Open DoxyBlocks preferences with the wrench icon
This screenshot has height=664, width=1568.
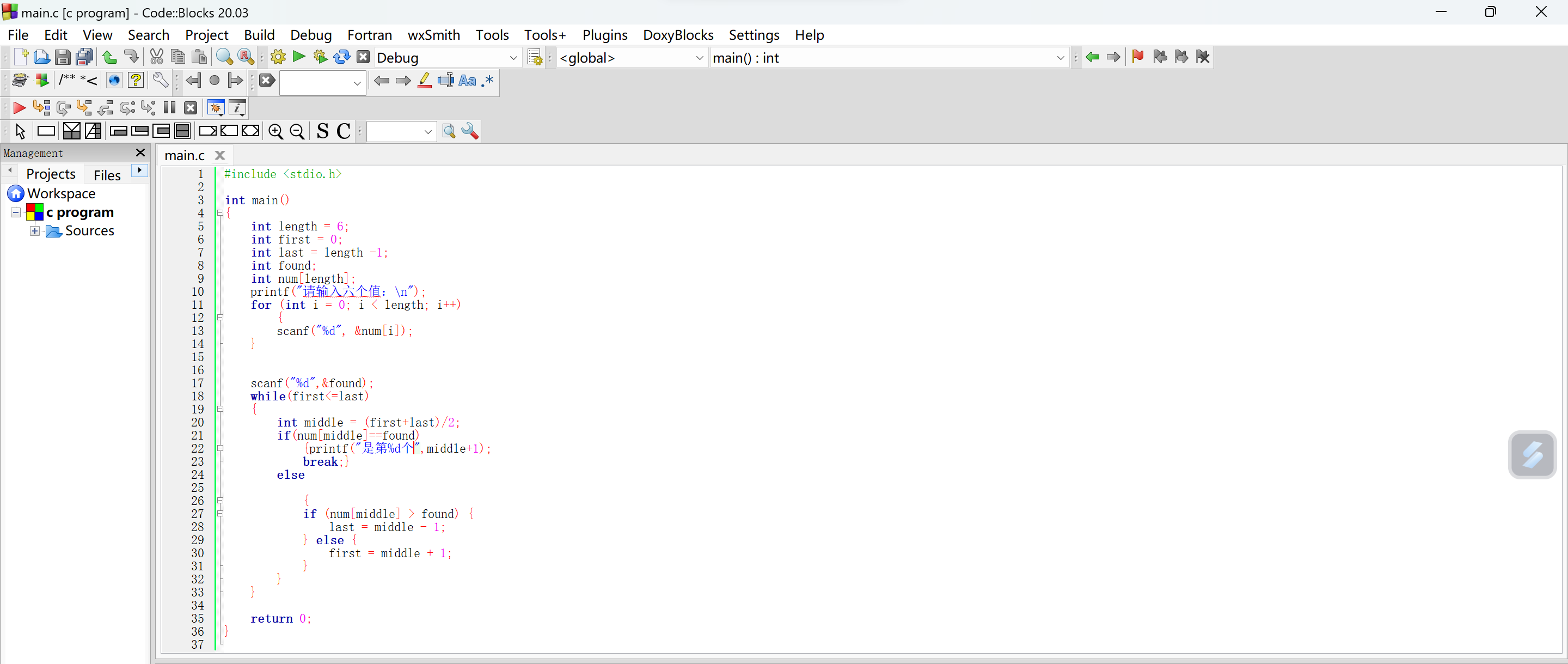click(x=160, y=80)
